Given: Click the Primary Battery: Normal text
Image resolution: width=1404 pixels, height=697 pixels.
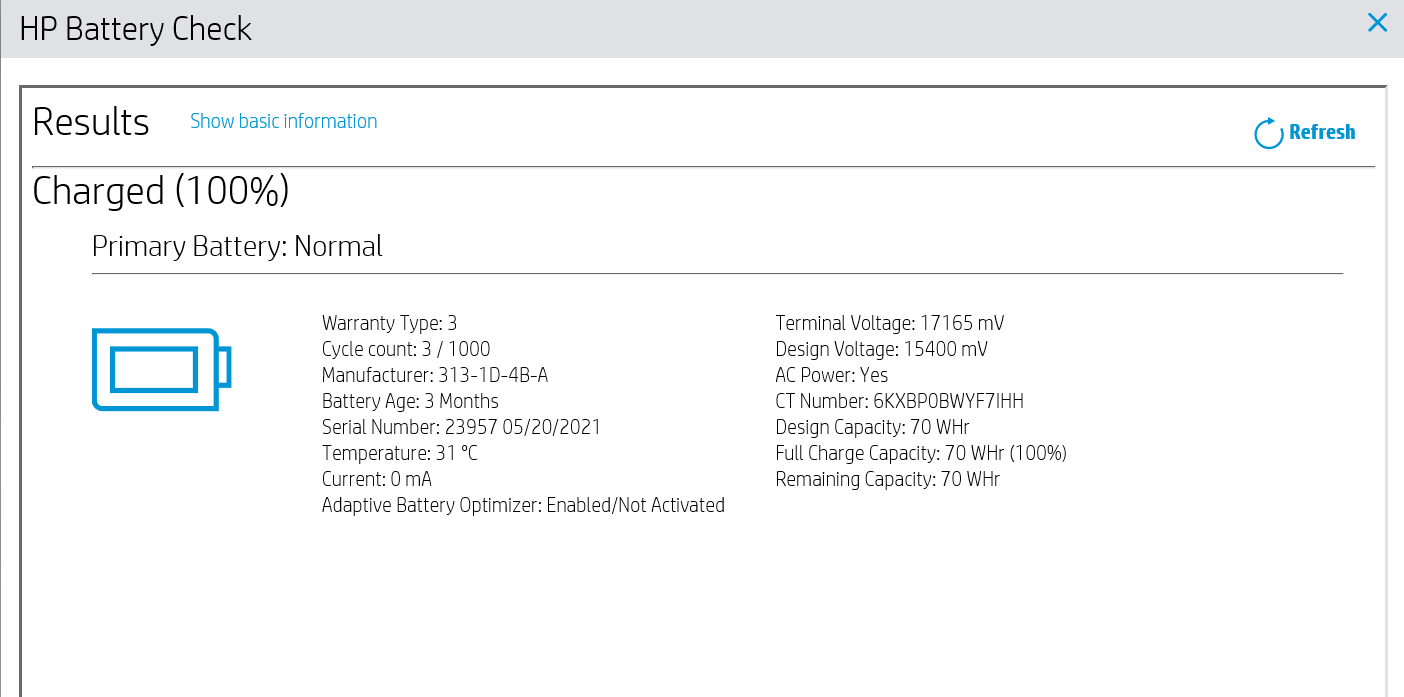Looking at the screenshot, I should tap(237, 246).
